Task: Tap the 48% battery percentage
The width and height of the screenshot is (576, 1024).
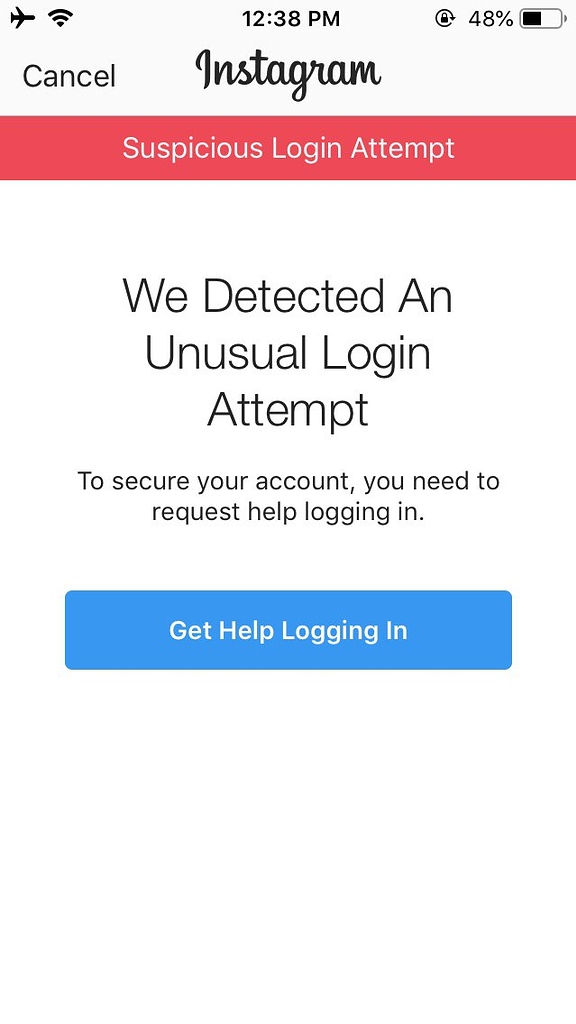Action: click(x=490, y=19)
